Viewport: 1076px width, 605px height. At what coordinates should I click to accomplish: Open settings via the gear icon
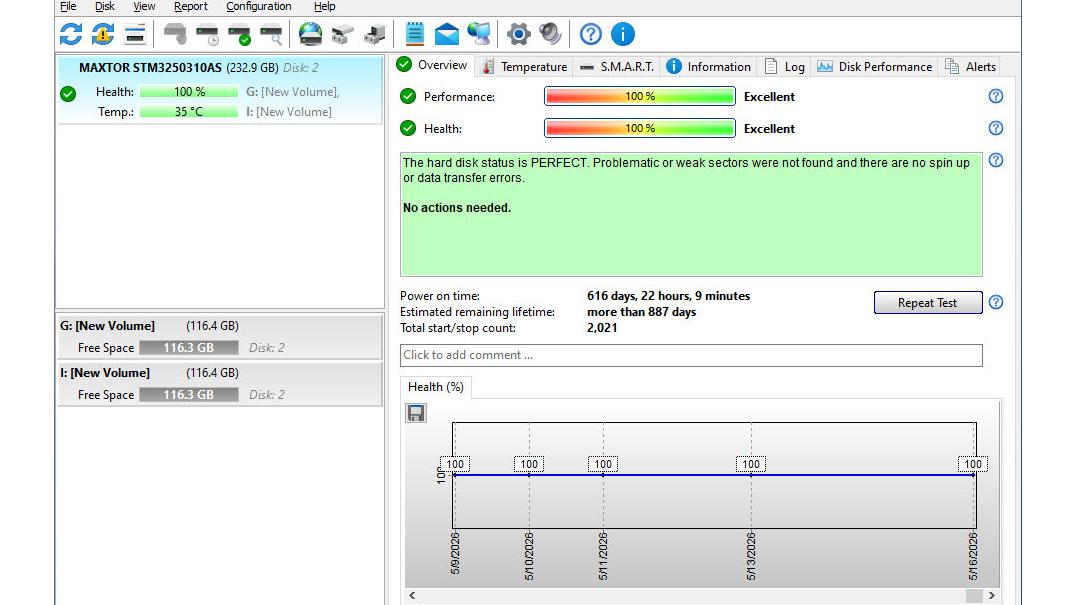[x=518, y=34]
